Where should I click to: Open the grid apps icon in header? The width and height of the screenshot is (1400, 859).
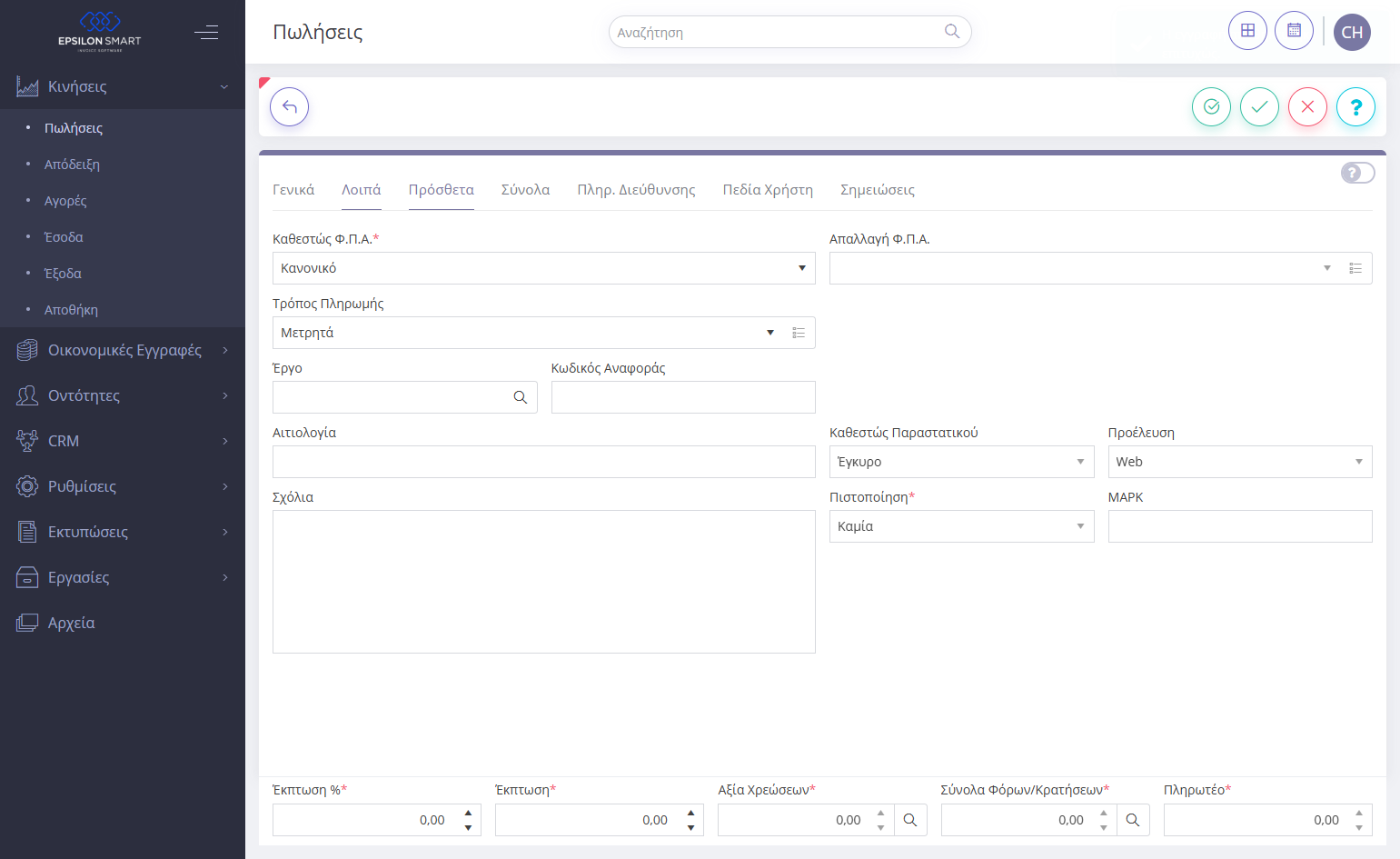coord(1247,31)
